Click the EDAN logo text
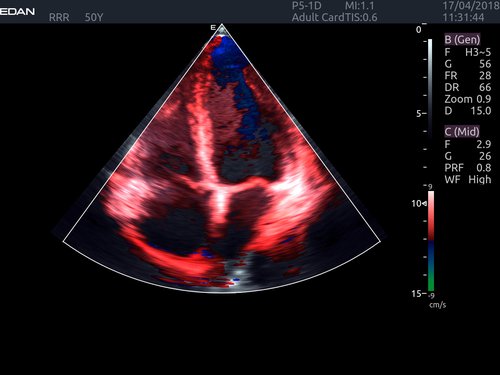The height and width of the screenshot is (375, 500). pyautogui.click(x=17, y=12)
